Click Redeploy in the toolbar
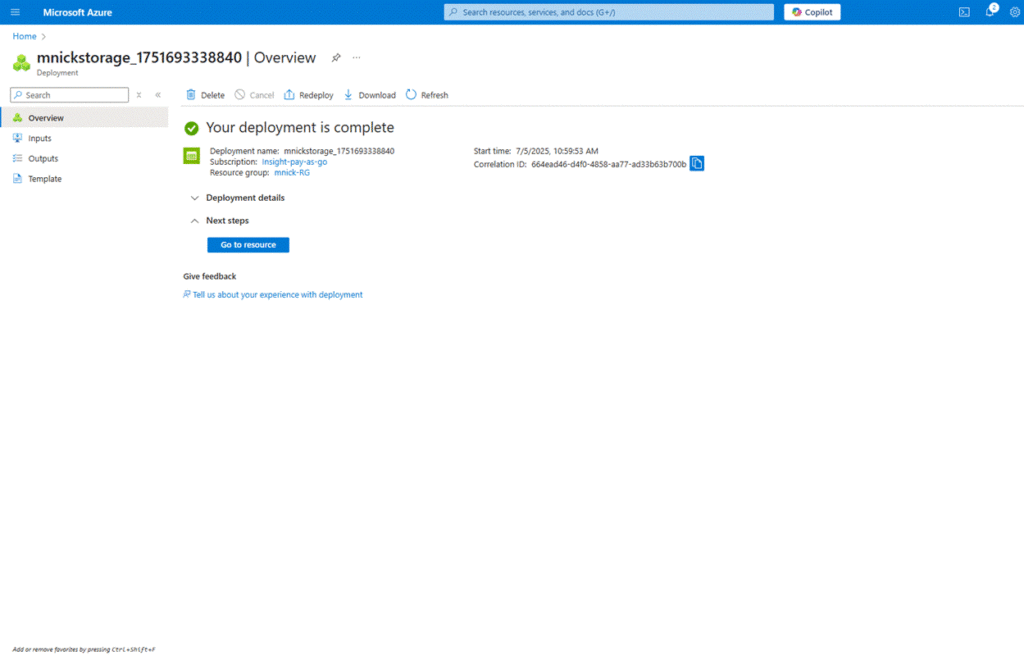The width and height of the screenshot is (1024, 656). [x=309, y=95]
